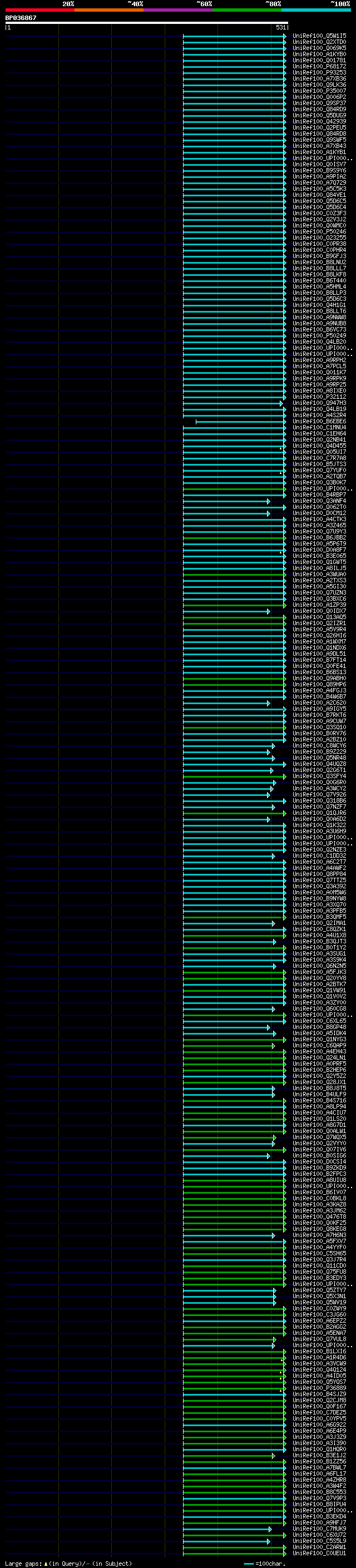
Task: Select hit label UniRef100_Q947H3
Action: (x=319, y=403)
